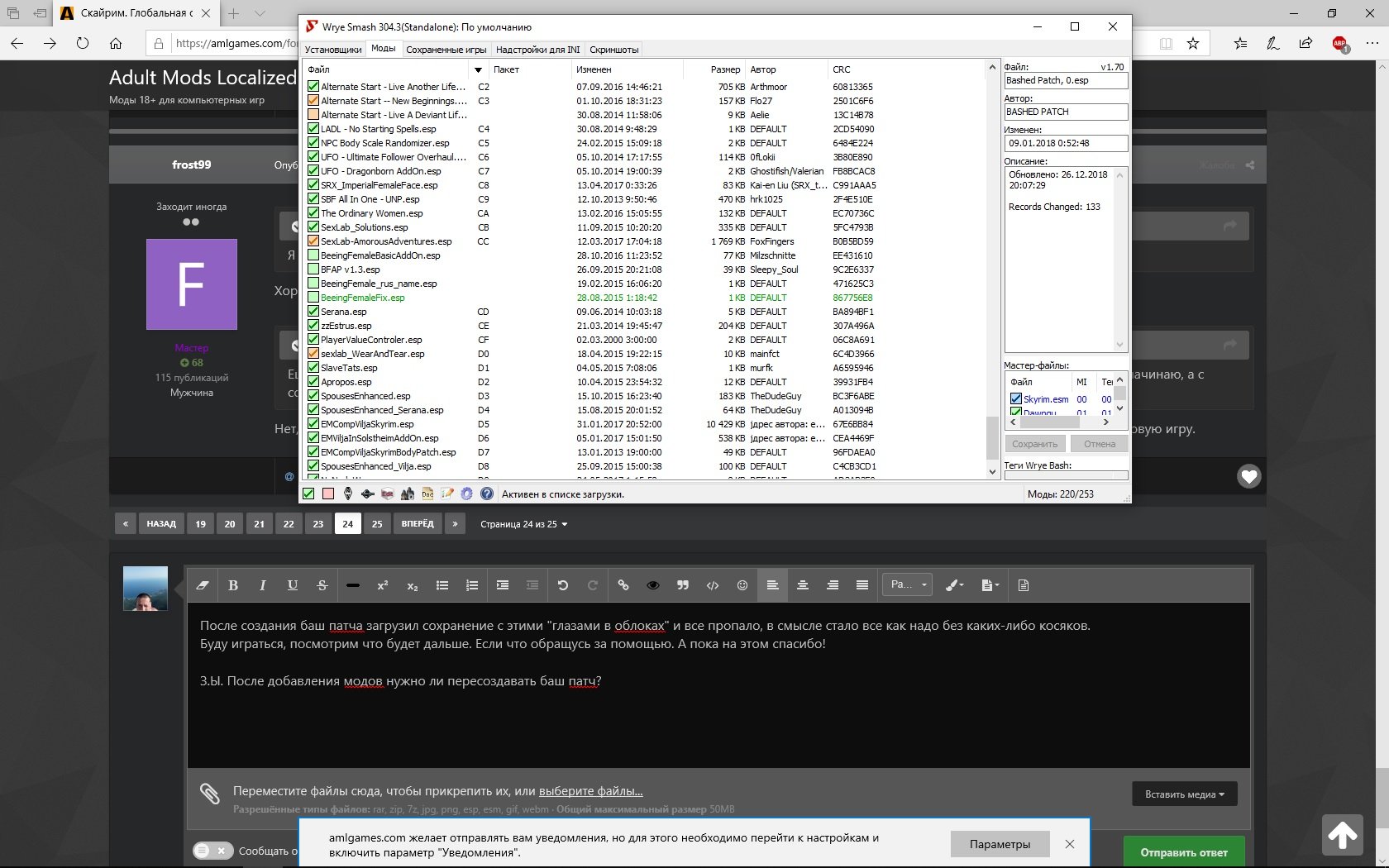Switch to the Saved Games tab
This screenshot has height=868, width=1389.
pyautogui.click(x=446, y=50)
